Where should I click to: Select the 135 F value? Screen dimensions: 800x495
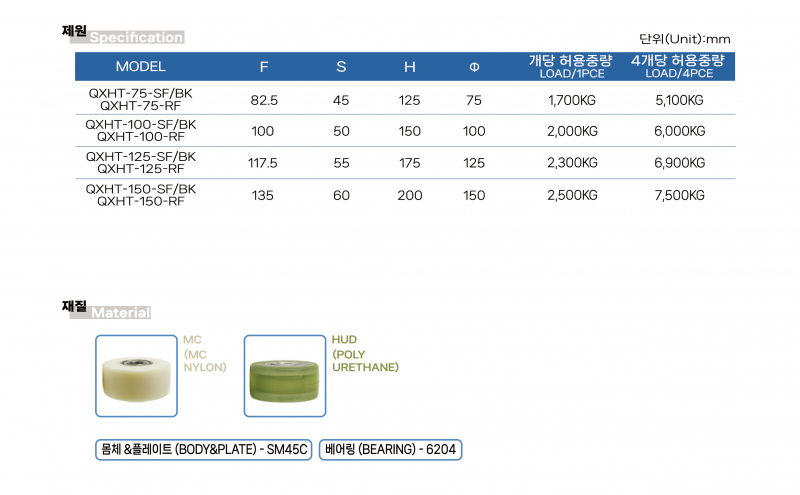263,195
